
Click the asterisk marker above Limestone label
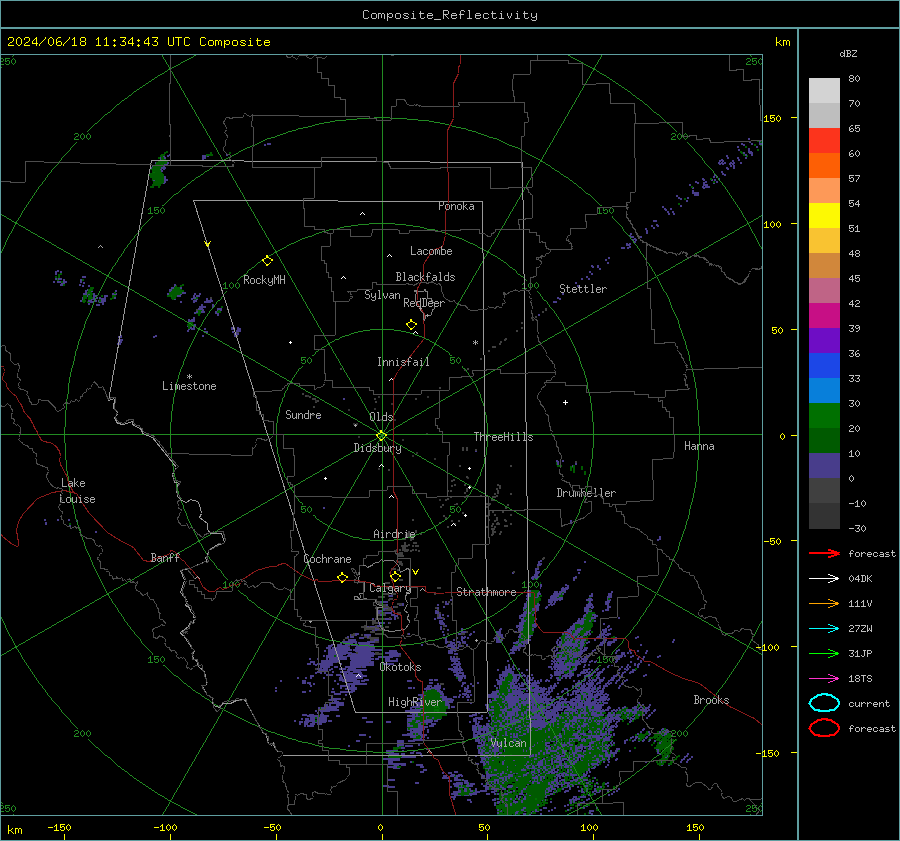tap(189, 377)
